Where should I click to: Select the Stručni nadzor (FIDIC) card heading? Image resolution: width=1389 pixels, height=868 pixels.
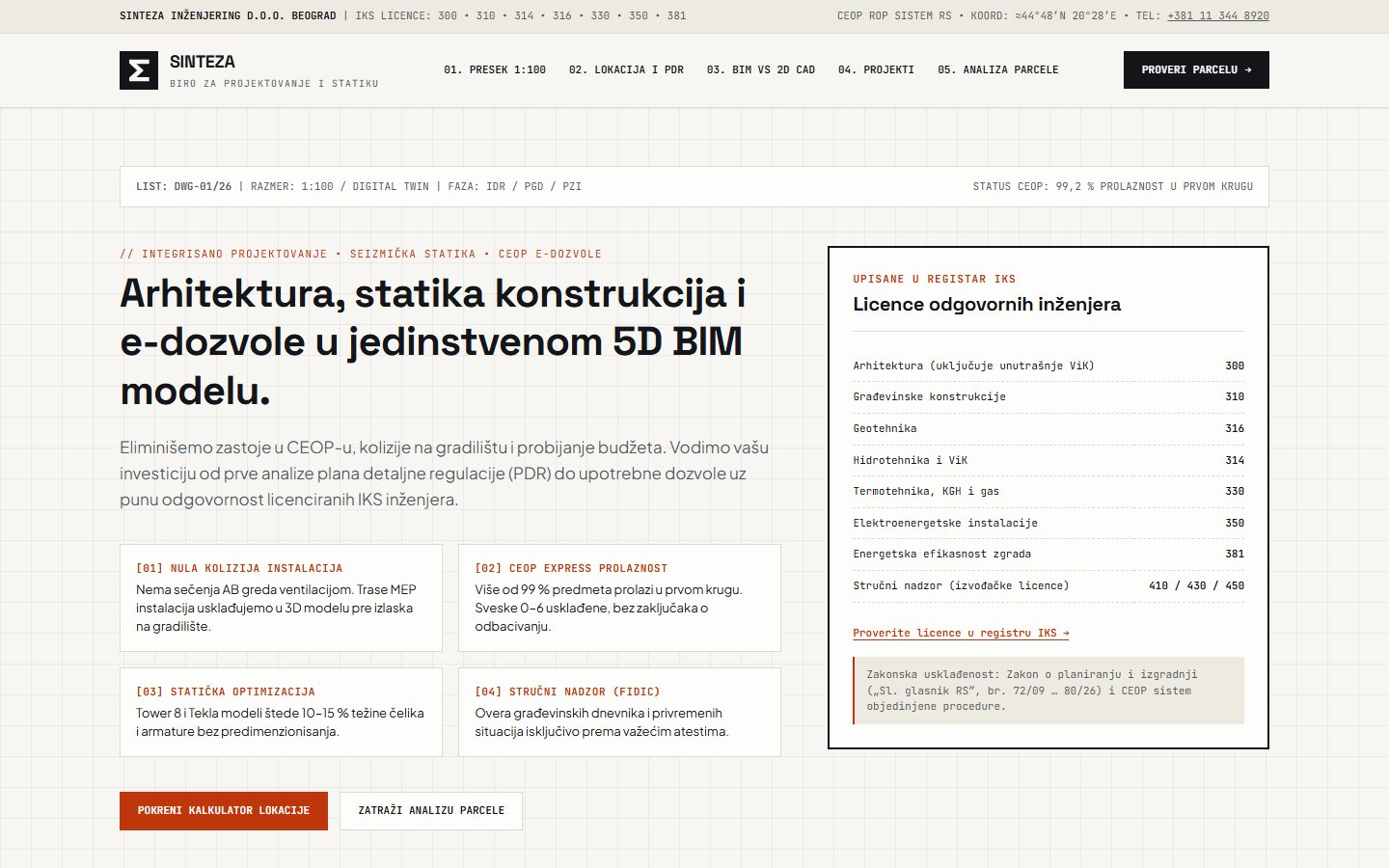(567, 692)
